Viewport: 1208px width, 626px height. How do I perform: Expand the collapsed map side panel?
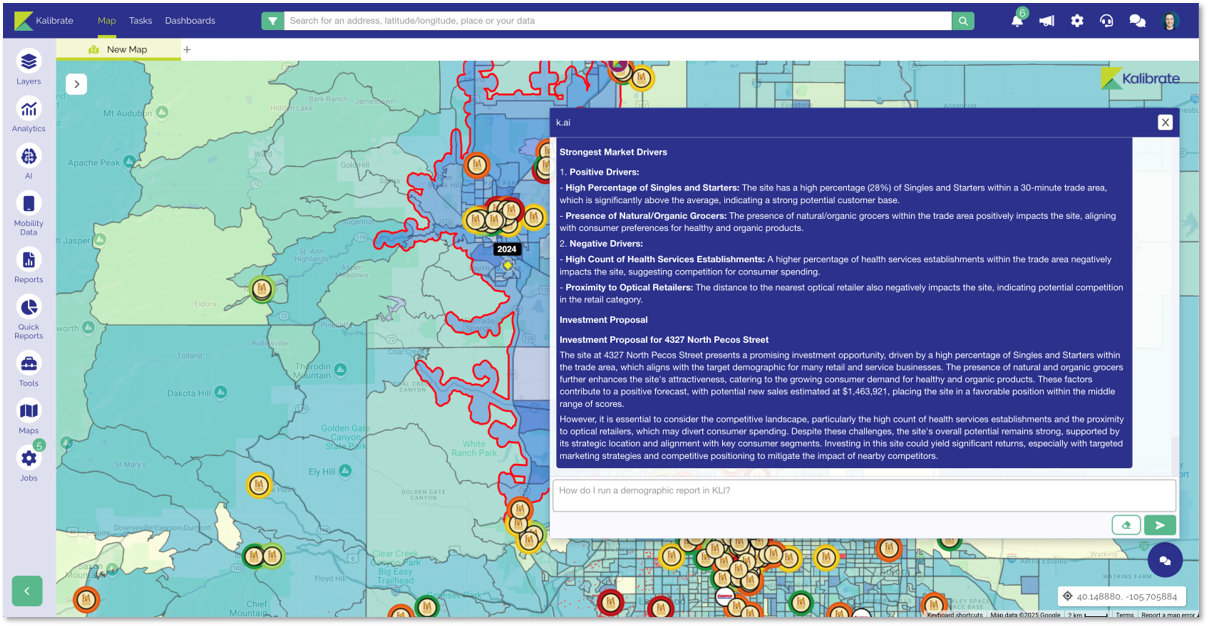[x=77, y=84]
